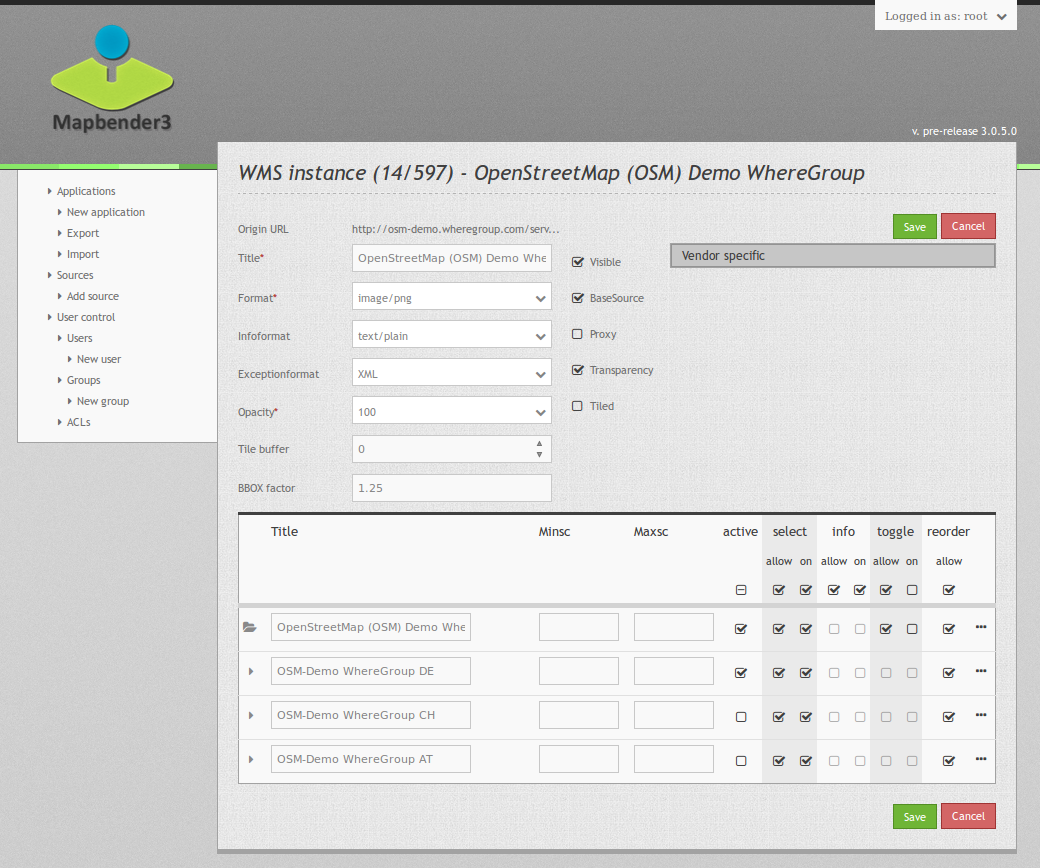Increase the Tile buffer value with up arrow
The image size is (1040, 868).
tap(539, 444)
